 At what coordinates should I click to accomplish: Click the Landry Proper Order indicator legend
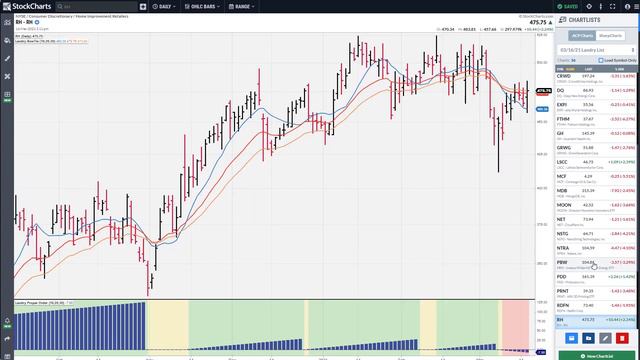click(x=44, y=303)
